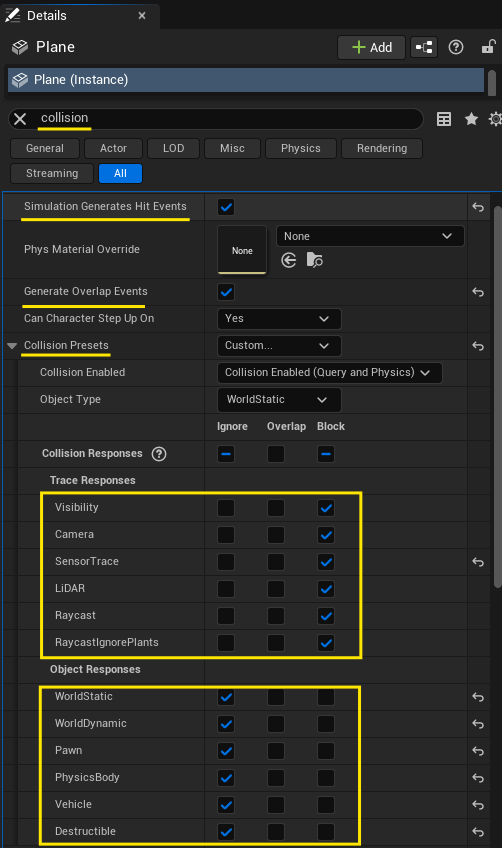Image resolution: width=502 pixels, height=848 pixels.
Task: Open Can Character Step Up On dropdown
Action: point(279,319)
